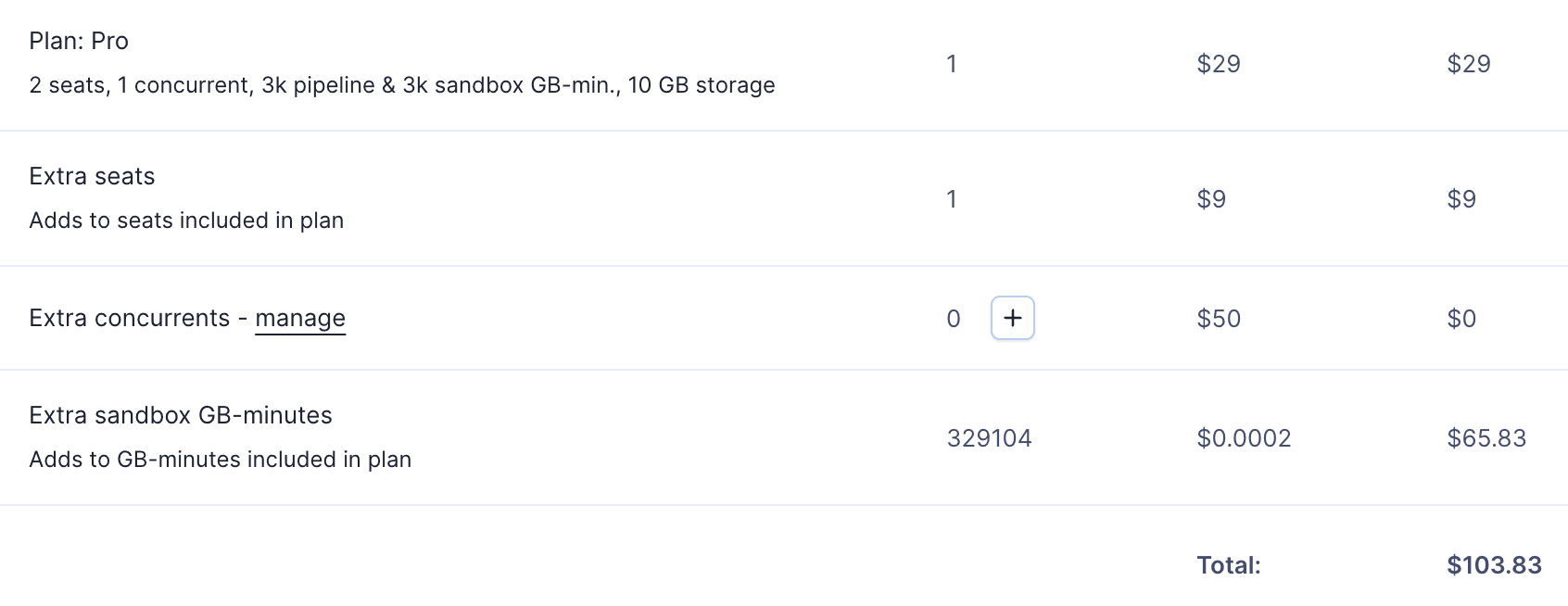This screenshot has width=1568, height=606.
Task: Click the "Extra sandbox GB-minutes" title
Action: (181, 415)
